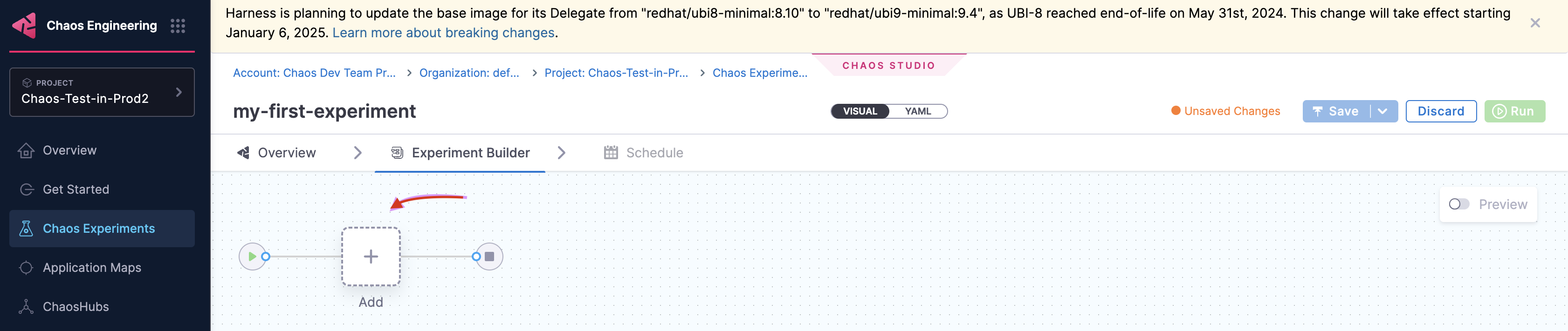
Task: Open Learn more about breaking changes link
Action: [443, 33]
